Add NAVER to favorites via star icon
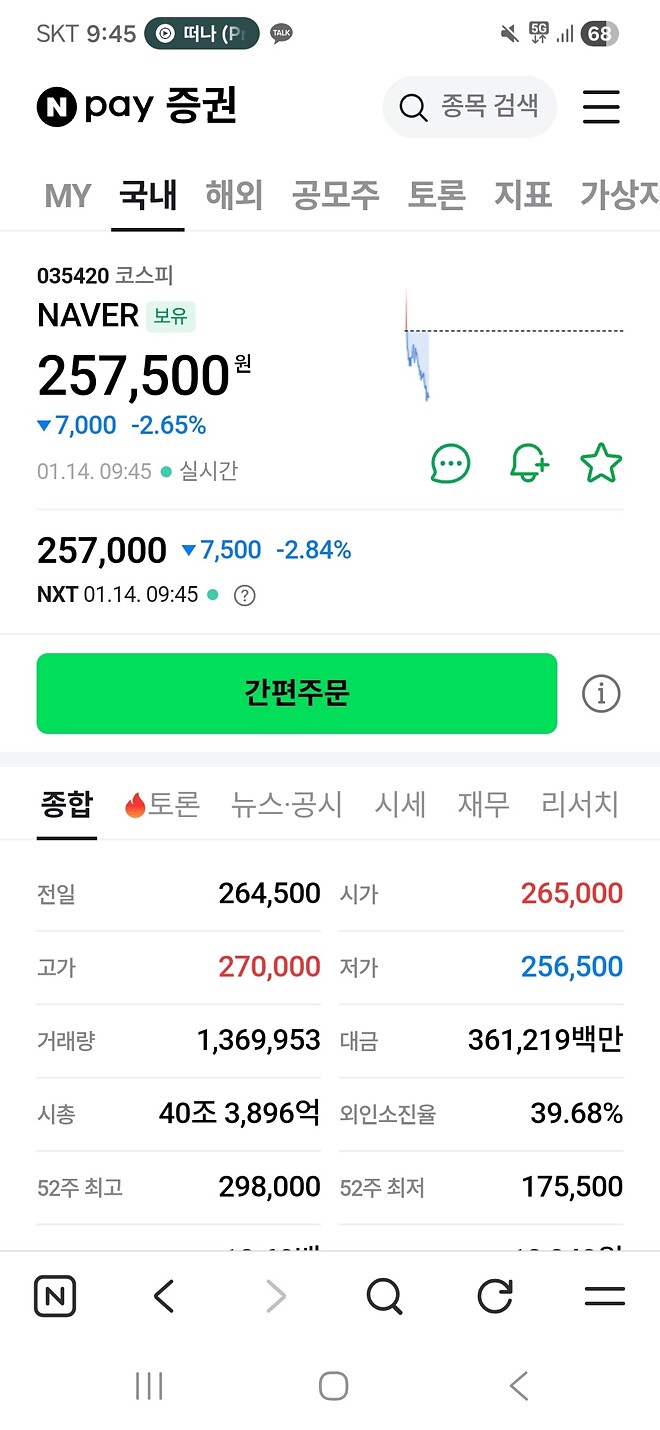Screen dimensions: 660x1430 tap(601, 463)
